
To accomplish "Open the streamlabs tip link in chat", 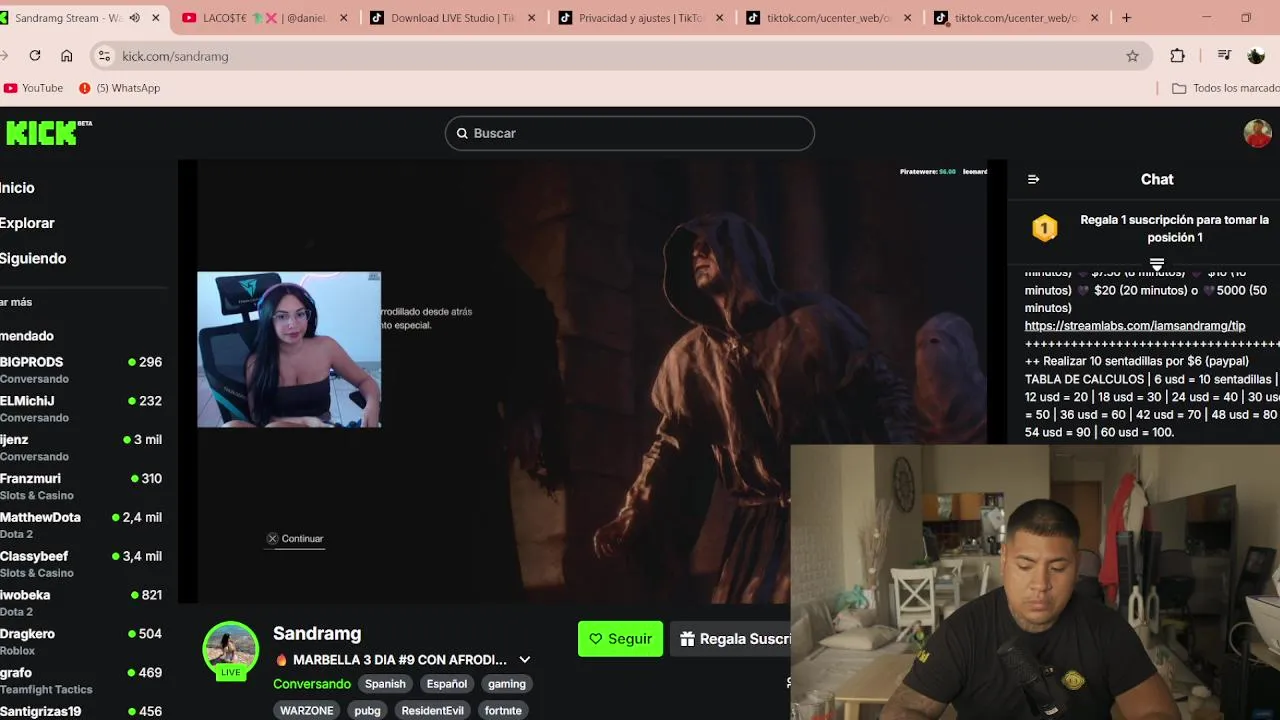I will 1135,326.
